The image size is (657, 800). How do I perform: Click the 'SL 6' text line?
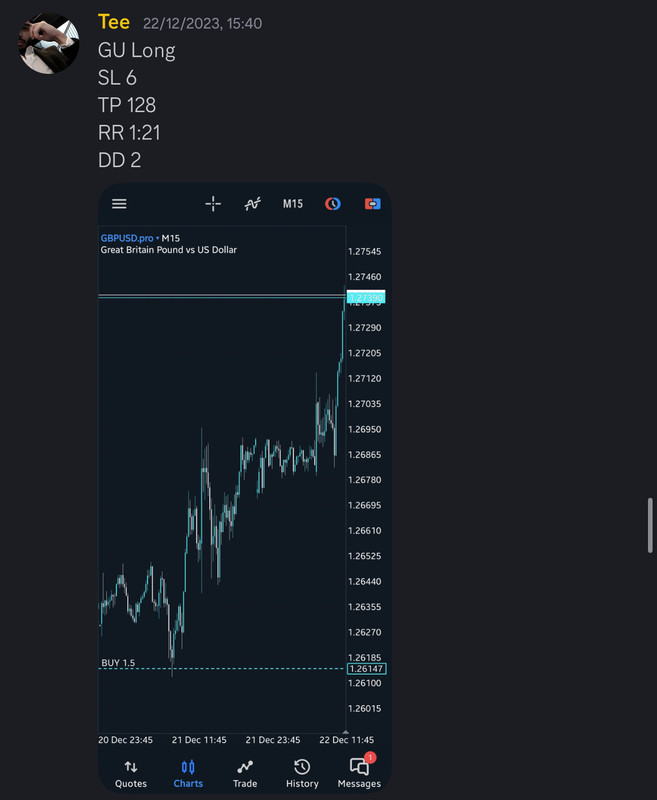pos(117,78)
